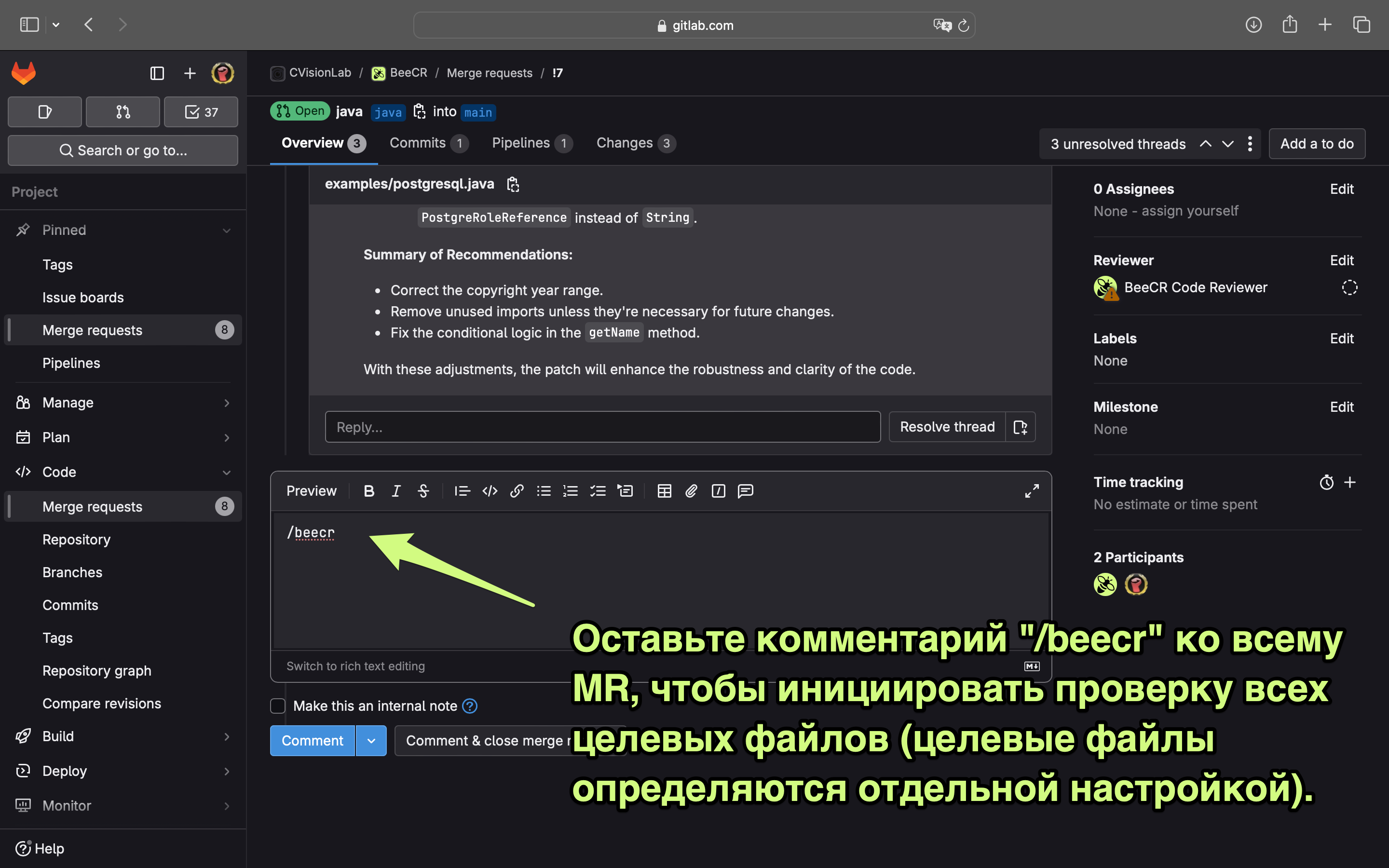Image resolution: width=1389 pixels, height=868 pixels.
Task: Open Repository graph in sidebar
Action: pyautogui.click(x=97, y=670)
